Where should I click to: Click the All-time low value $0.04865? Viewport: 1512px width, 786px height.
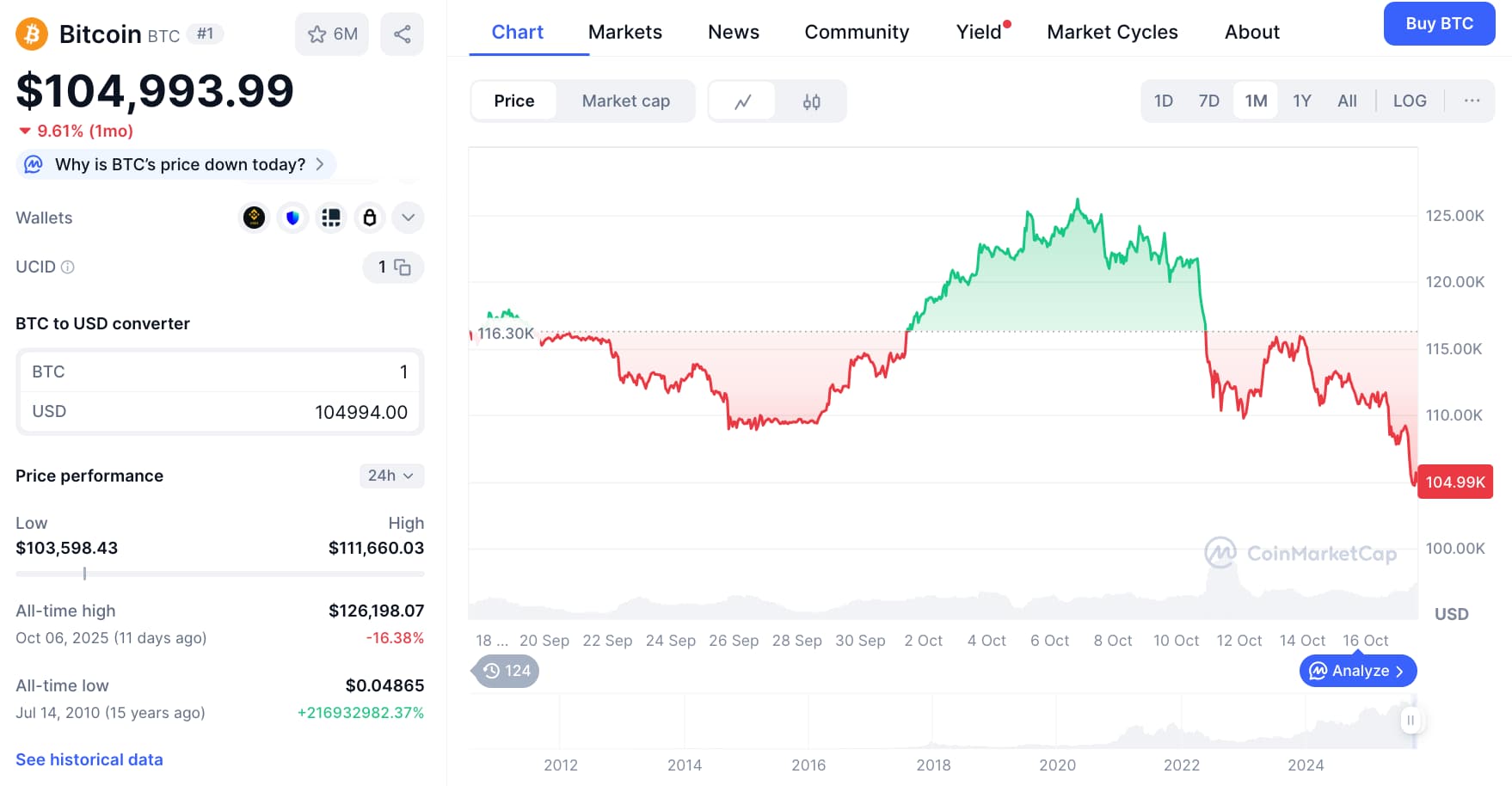click(x=384, y=685)
